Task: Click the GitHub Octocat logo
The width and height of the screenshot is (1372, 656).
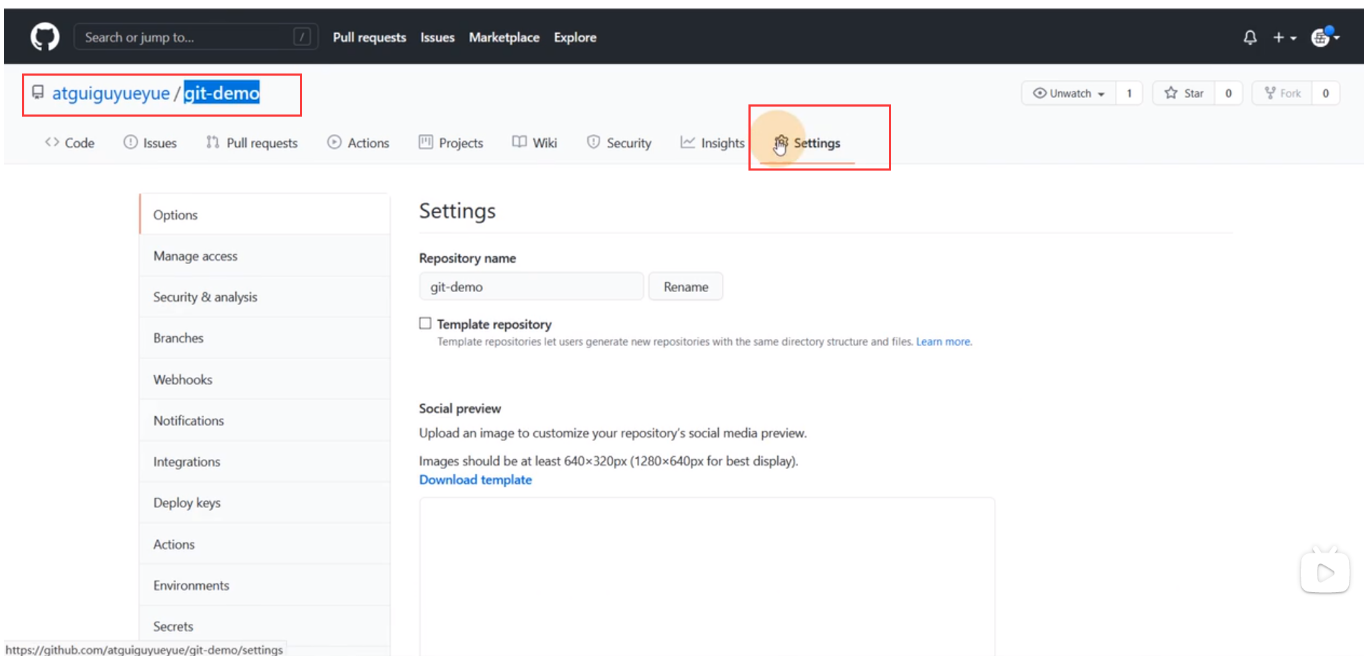Action: 45,37
